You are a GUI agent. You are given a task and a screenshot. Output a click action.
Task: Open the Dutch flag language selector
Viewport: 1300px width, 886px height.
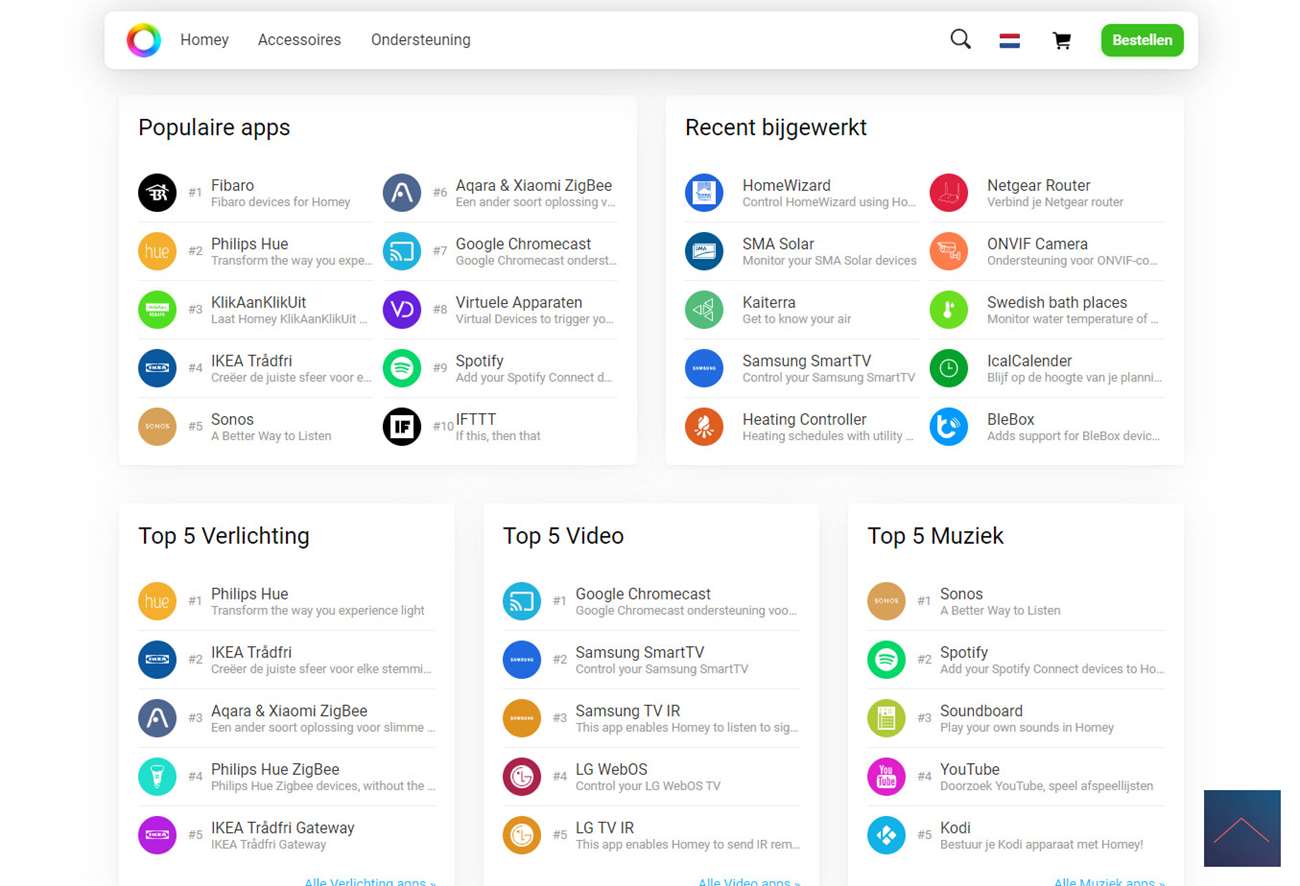coord(1010,41)
